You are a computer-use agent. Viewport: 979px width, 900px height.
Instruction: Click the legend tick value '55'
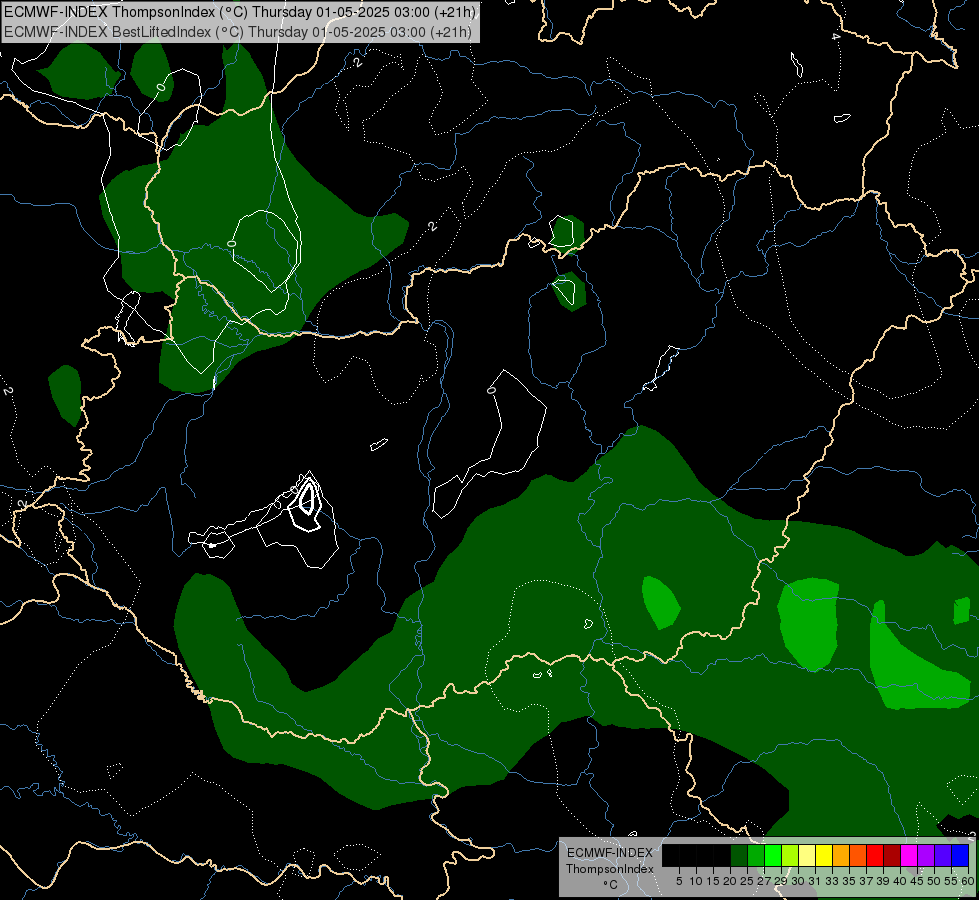point(951,881)
